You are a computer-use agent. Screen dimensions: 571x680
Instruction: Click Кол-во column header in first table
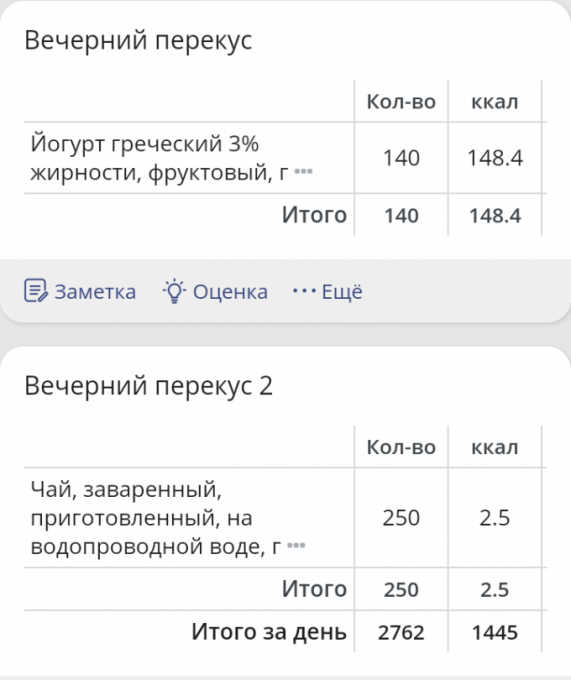401,102
